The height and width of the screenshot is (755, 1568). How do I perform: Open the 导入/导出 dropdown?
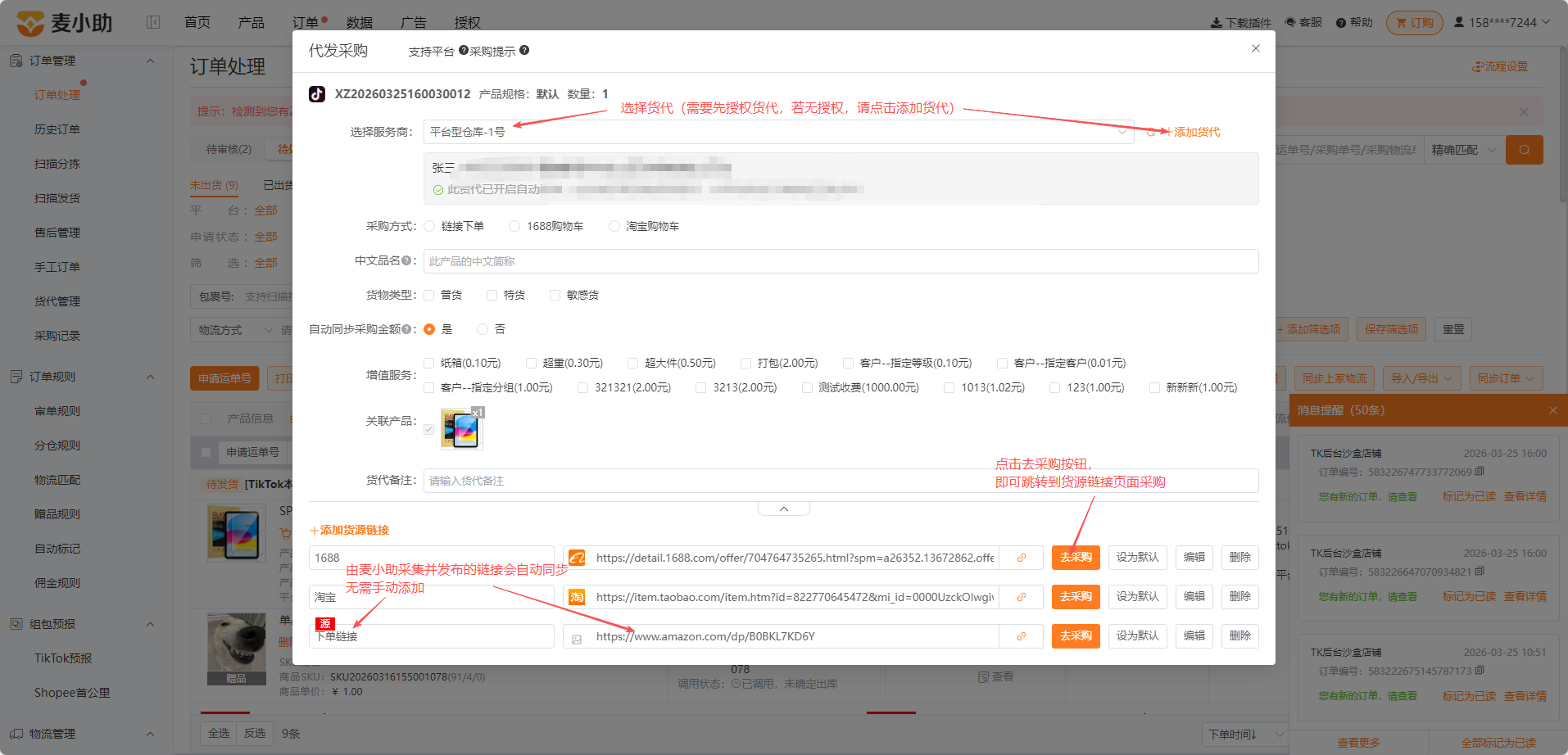click(1421, 378)
